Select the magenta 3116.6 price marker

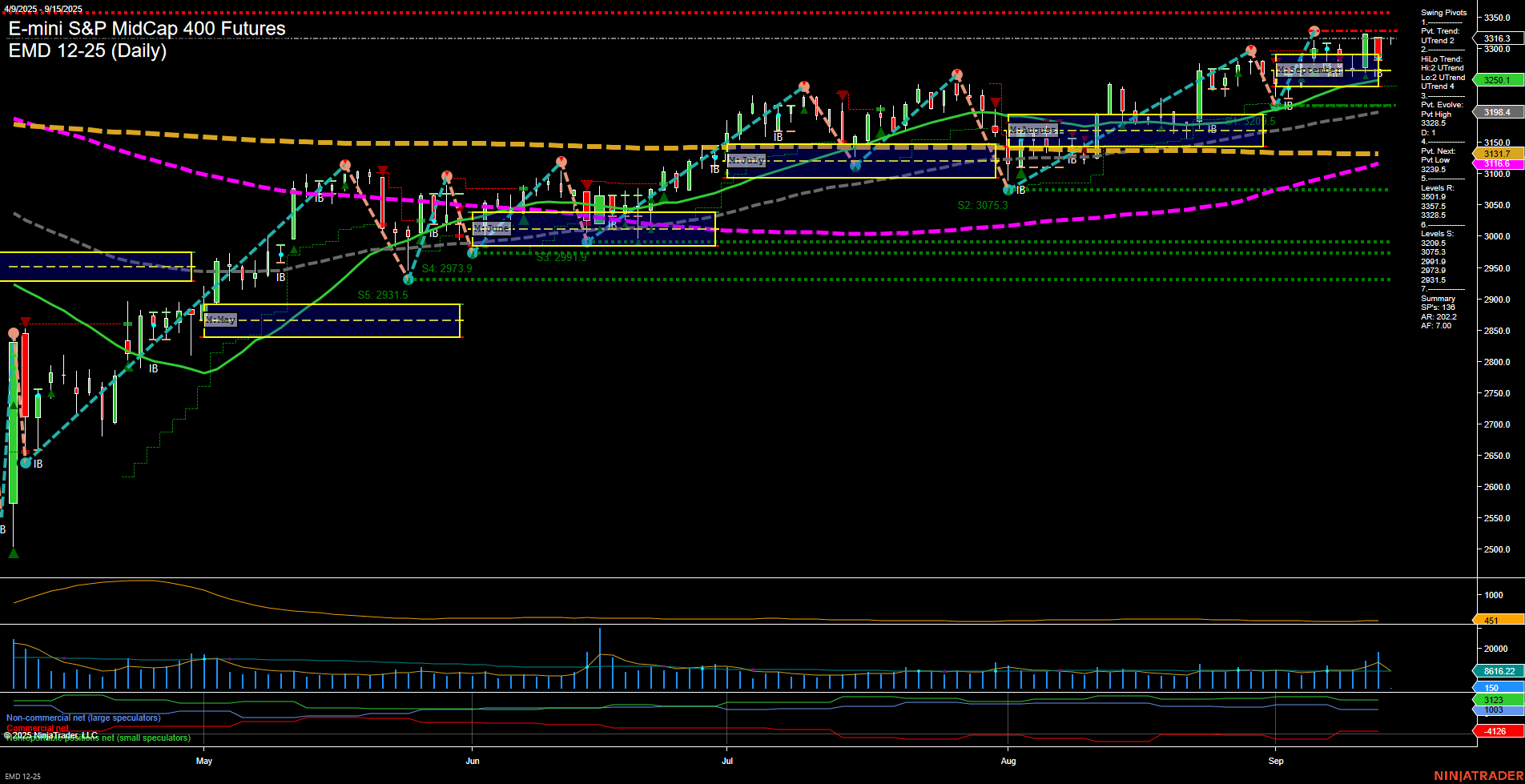tap(1496, 163)
